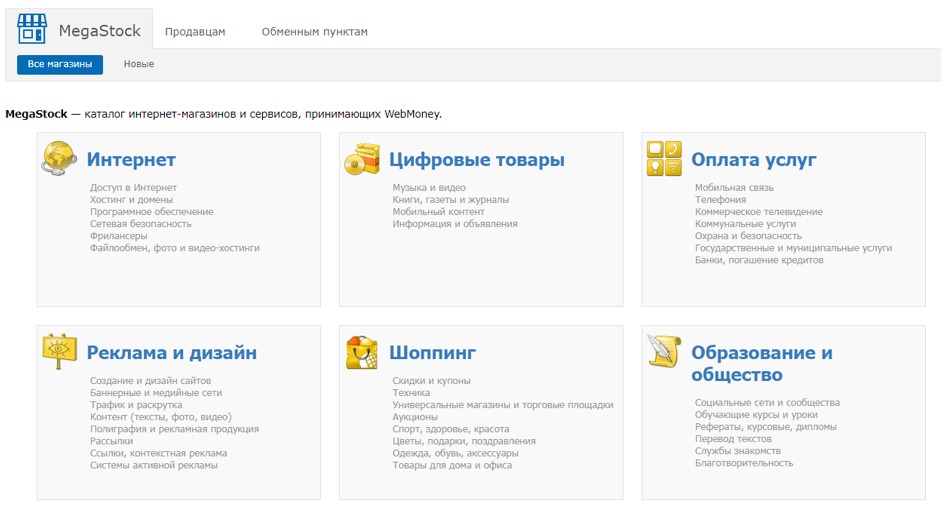The height and width of the screenshot is (505, 948).
Task: Open the Обменным пунктам tab
Action: [314, 32]
